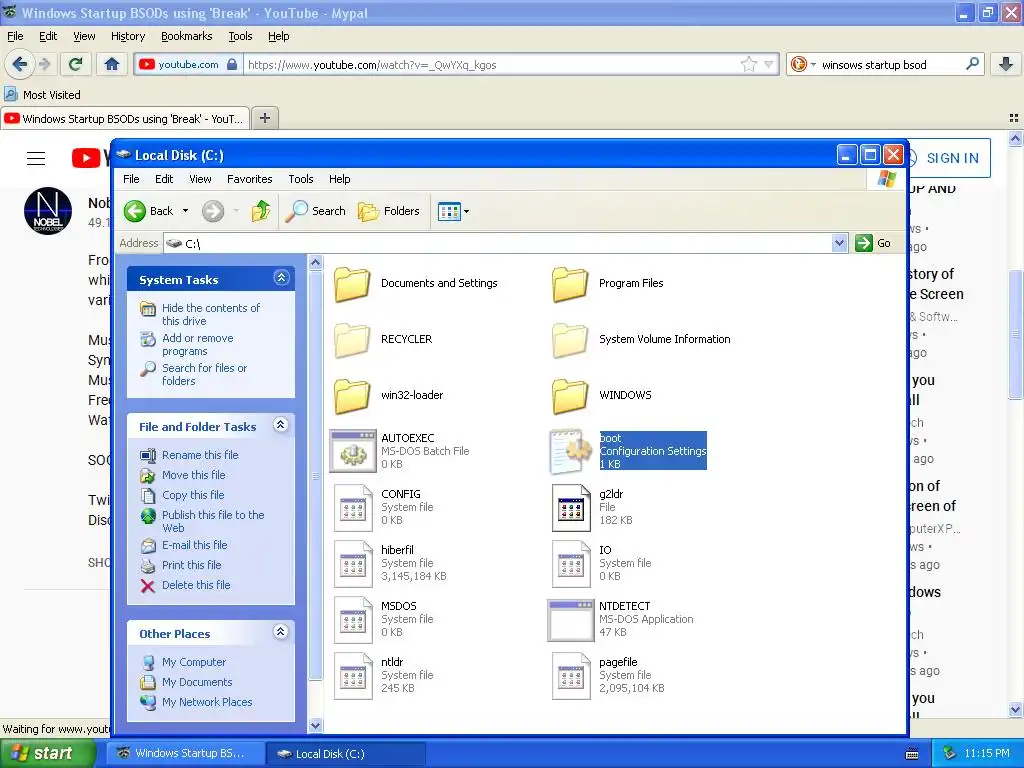Screen dimensions: 1024x768
Task: Click the Mypal browser home button
Action: click(112, 64)
